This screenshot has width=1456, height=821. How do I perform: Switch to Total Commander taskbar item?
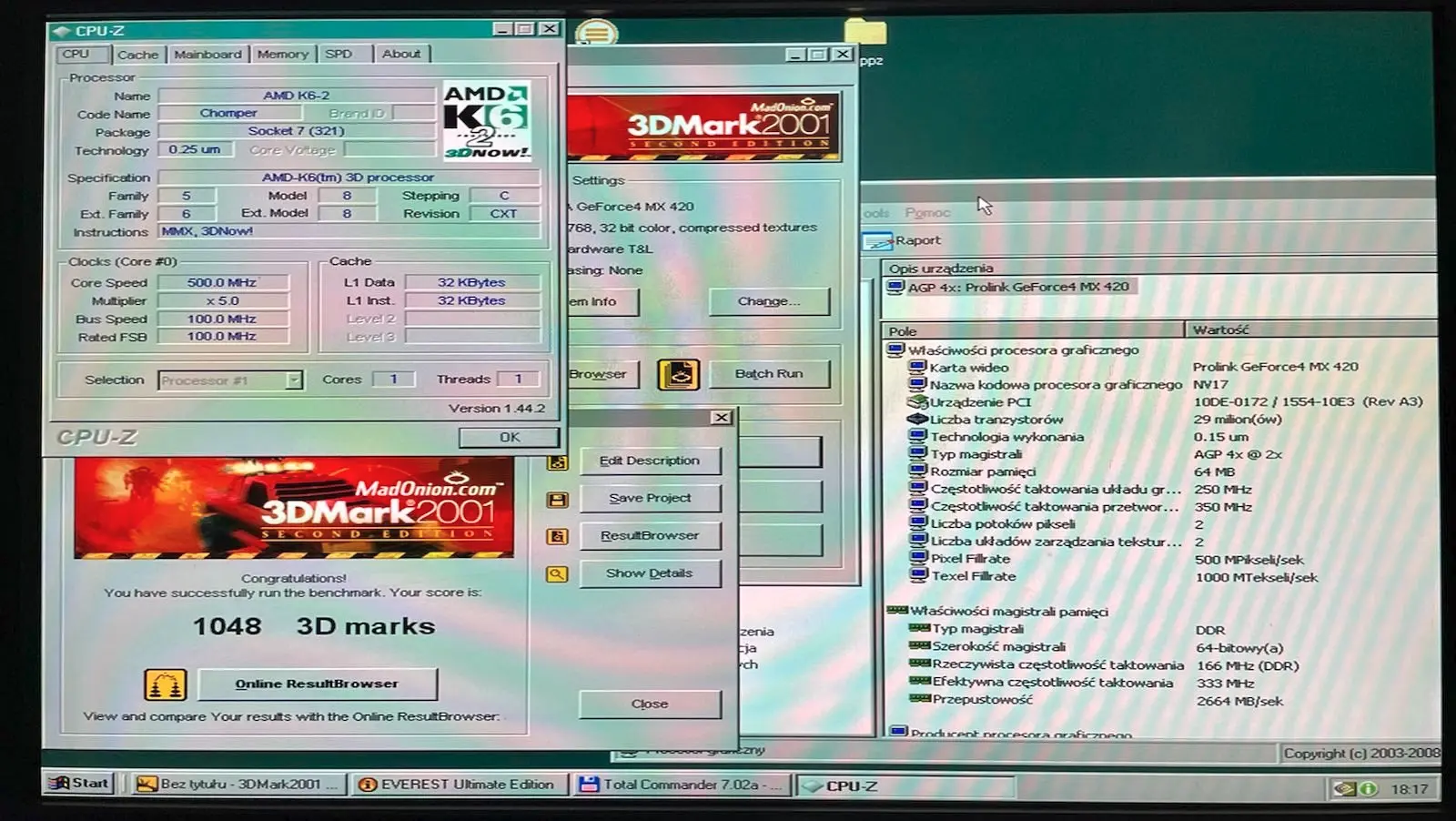(x=682, y=785)
